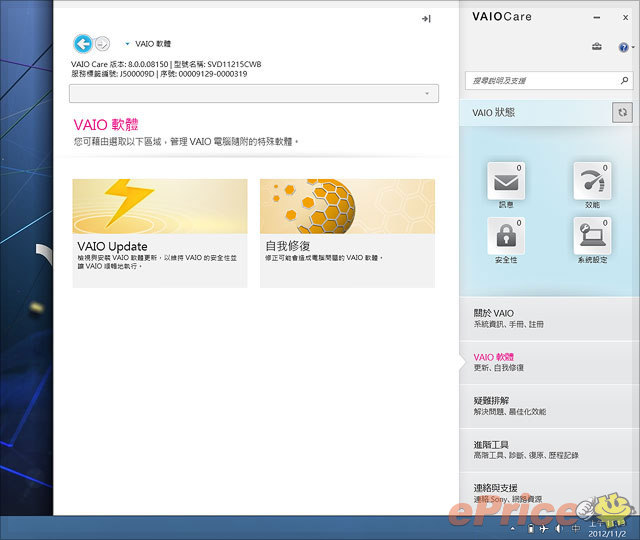Open the 自我修復 self-repair tile

click(x=347, y=233)
